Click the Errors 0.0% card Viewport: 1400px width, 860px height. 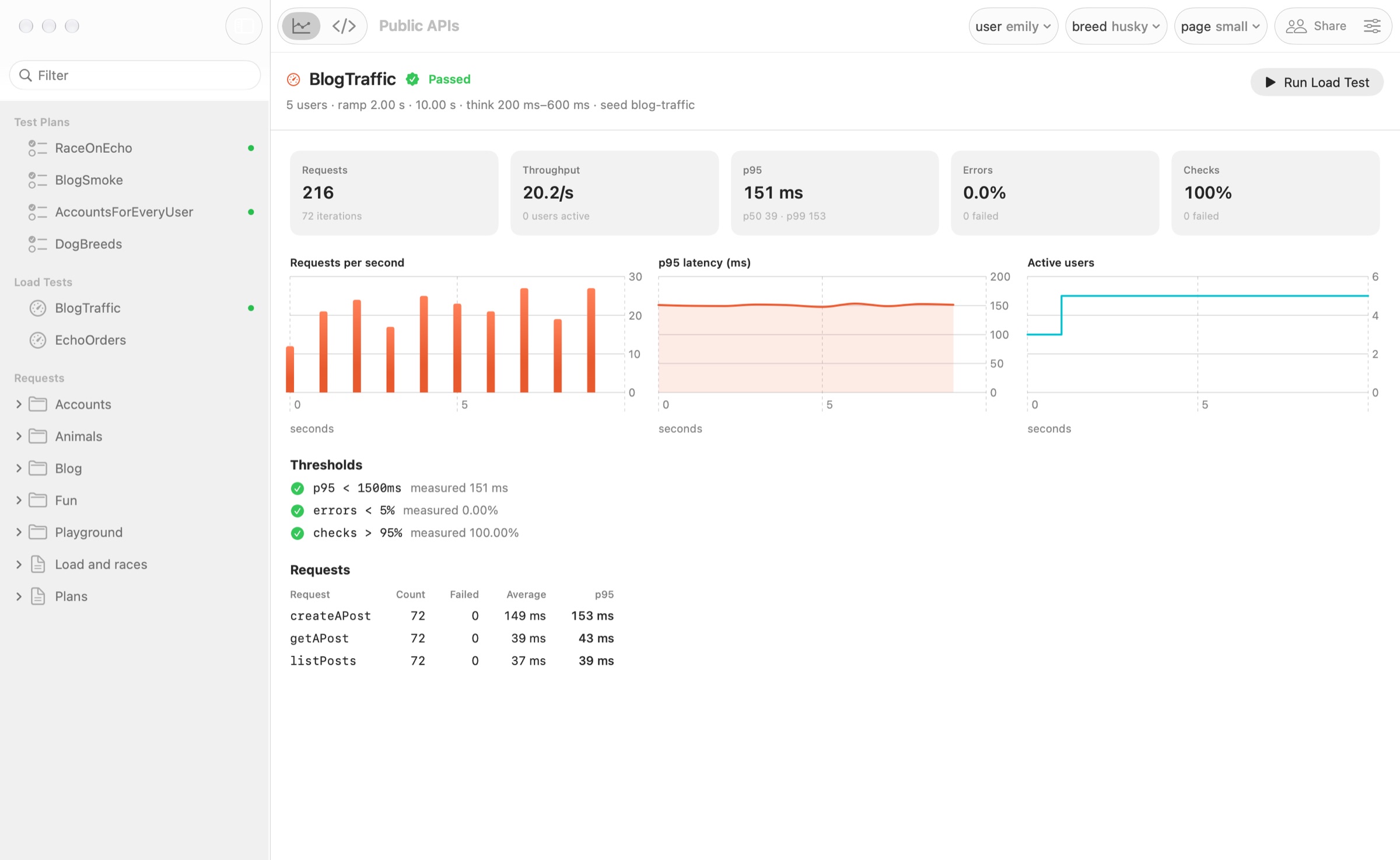pyautogui.click(x=1055, y=193)
